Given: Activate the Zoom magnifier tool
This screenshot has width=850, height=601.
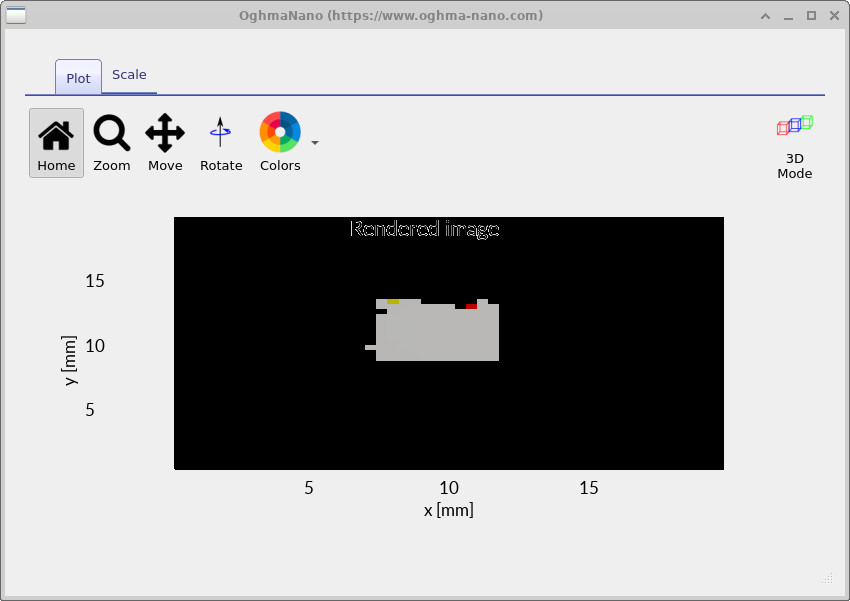Looking at the screenshot, I should [111, 142].
